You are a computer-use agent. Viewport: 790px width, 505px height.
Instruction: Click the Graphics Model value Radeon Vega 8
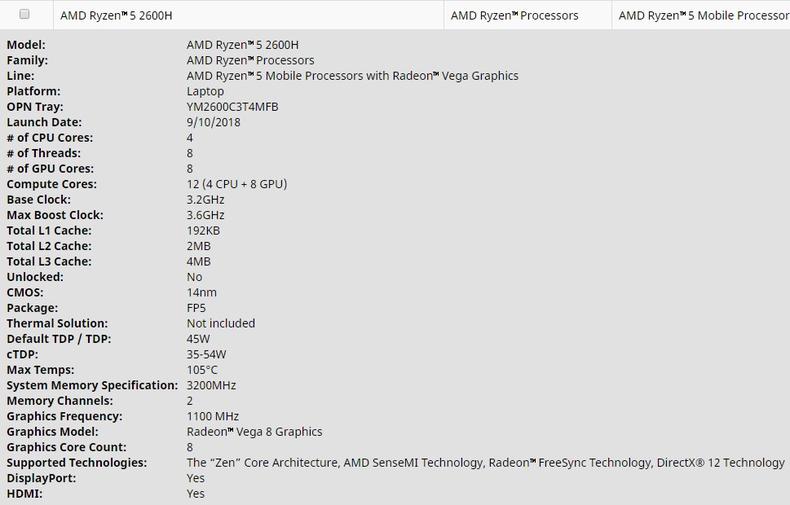click(x=254, y=432)
